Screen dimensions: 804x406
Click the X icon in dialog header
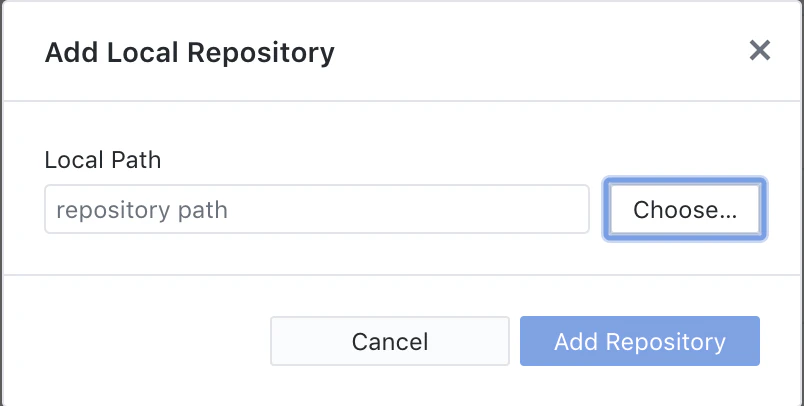coord(759,50)
